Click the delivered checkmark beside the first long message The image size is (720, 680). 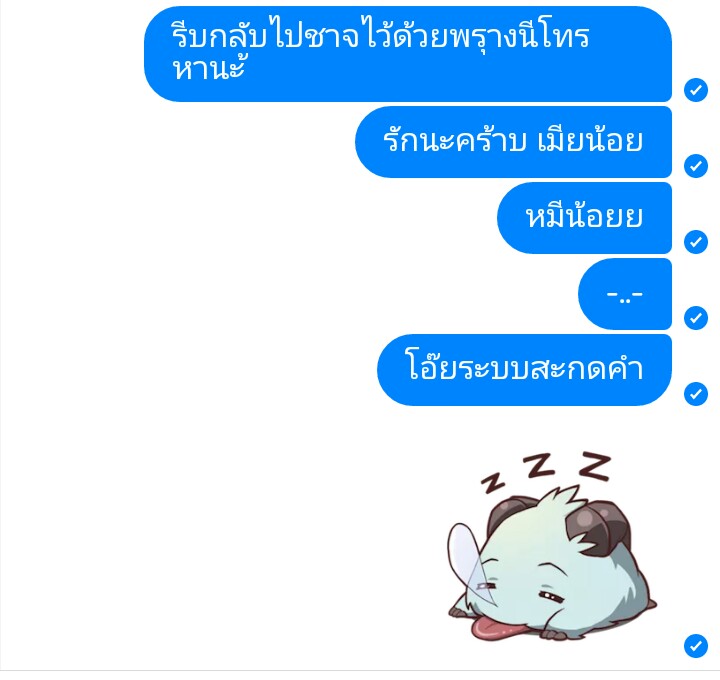[x=696, y=90]
